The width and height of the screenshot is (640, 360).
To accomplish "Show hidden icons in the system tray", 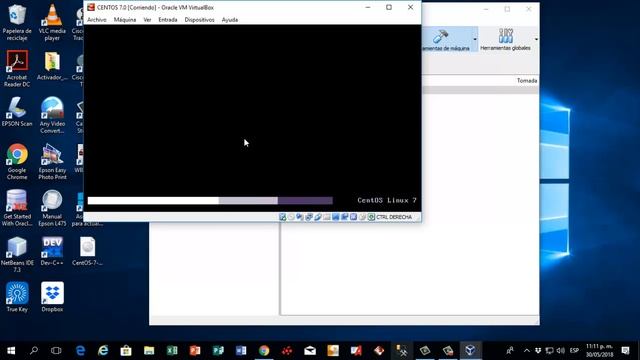I will point(527,350).
